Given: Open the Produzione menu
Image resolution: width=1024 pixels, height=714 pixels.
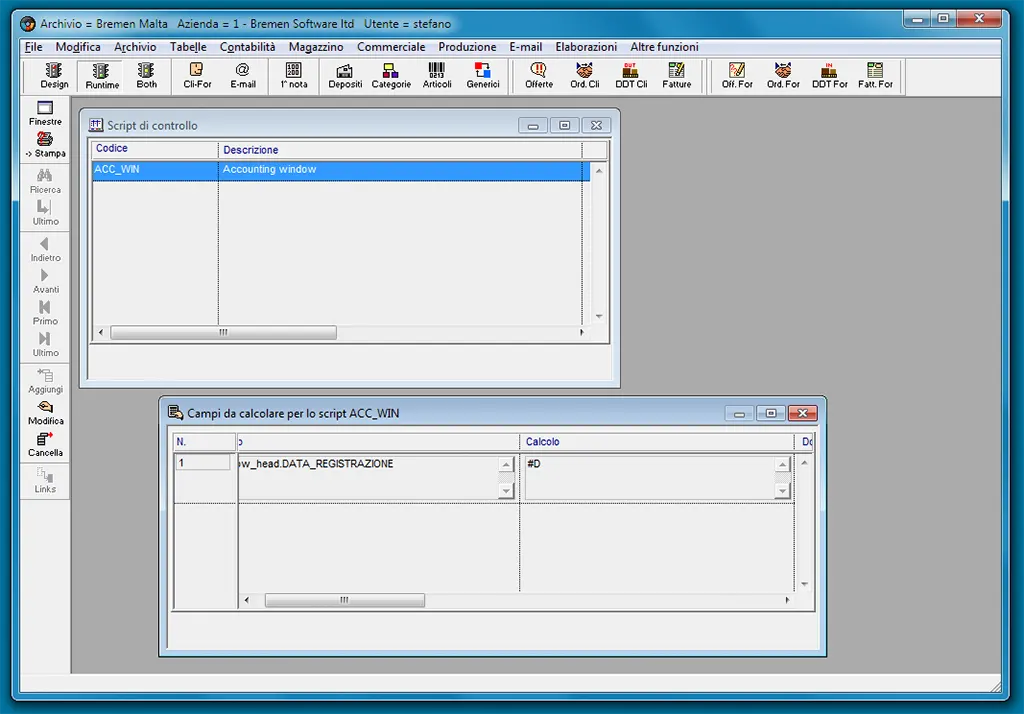Looking at the screenshot, I should [x=467, y=47].
